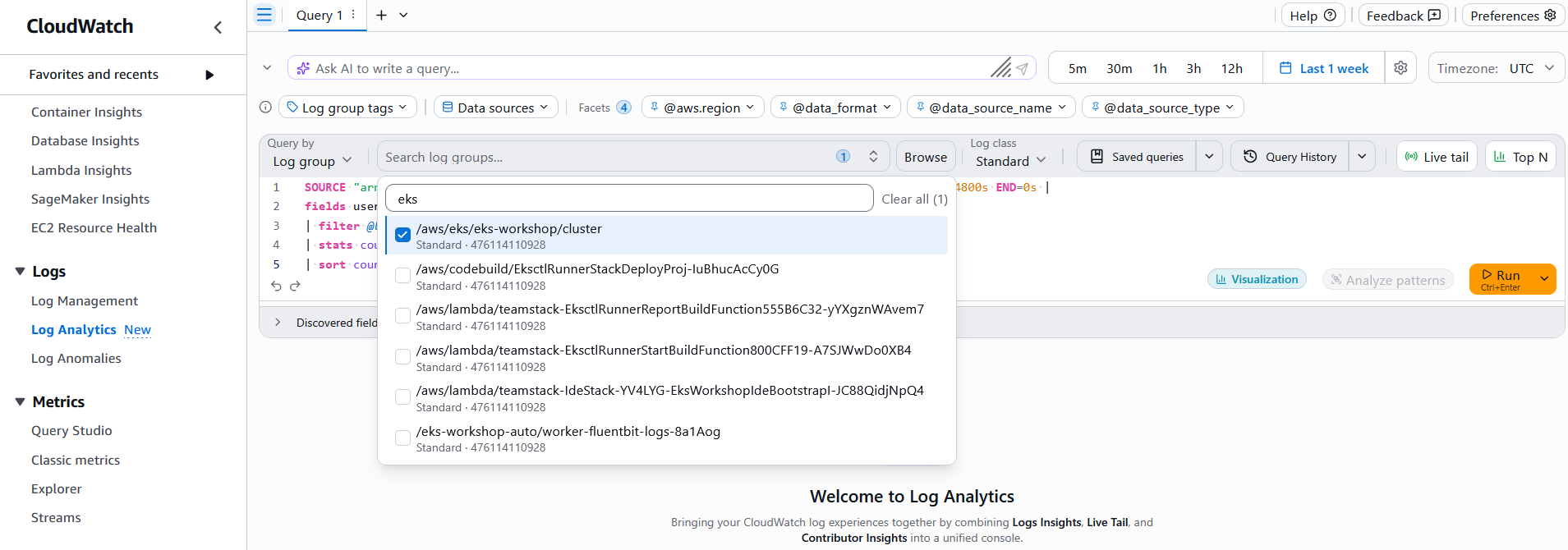Open the @data_source_type facet dropdown
The width and height of the screenshot is (1568, 550).
point(1163,108)
